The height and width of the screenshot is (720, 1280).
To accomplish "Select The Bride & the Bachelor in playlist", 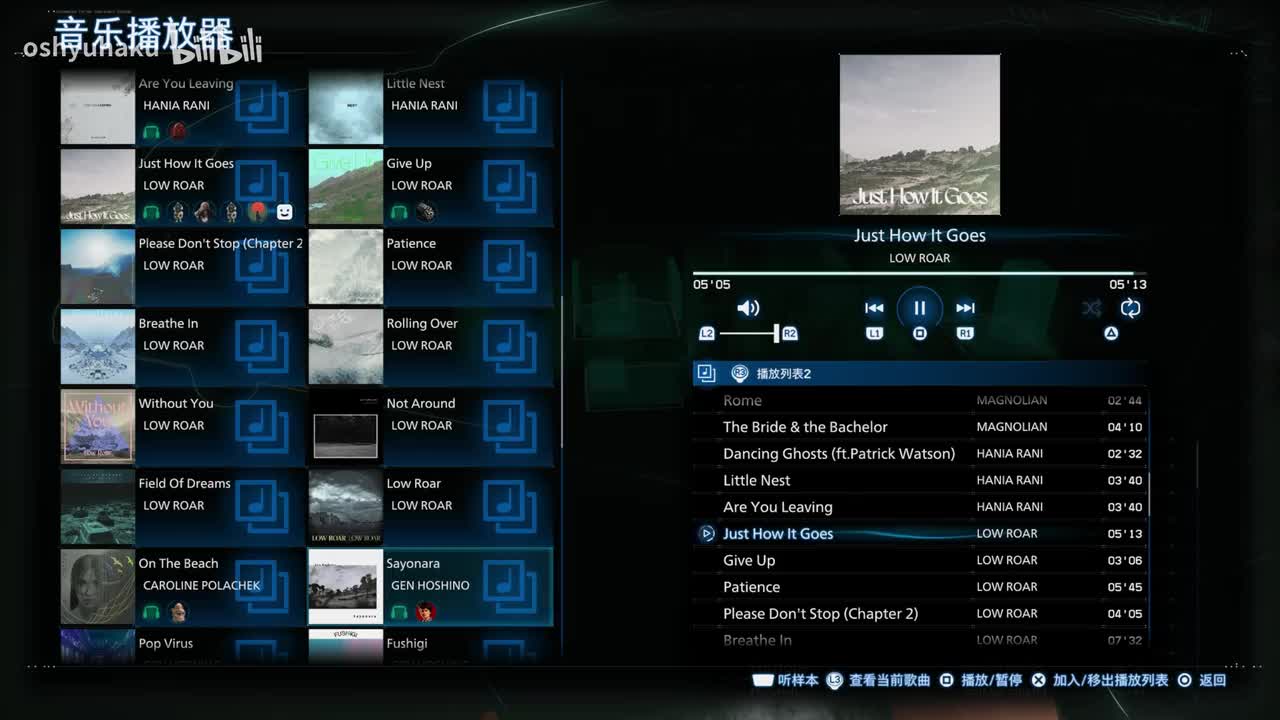I will pyautogui.click(x=920, y=427).
